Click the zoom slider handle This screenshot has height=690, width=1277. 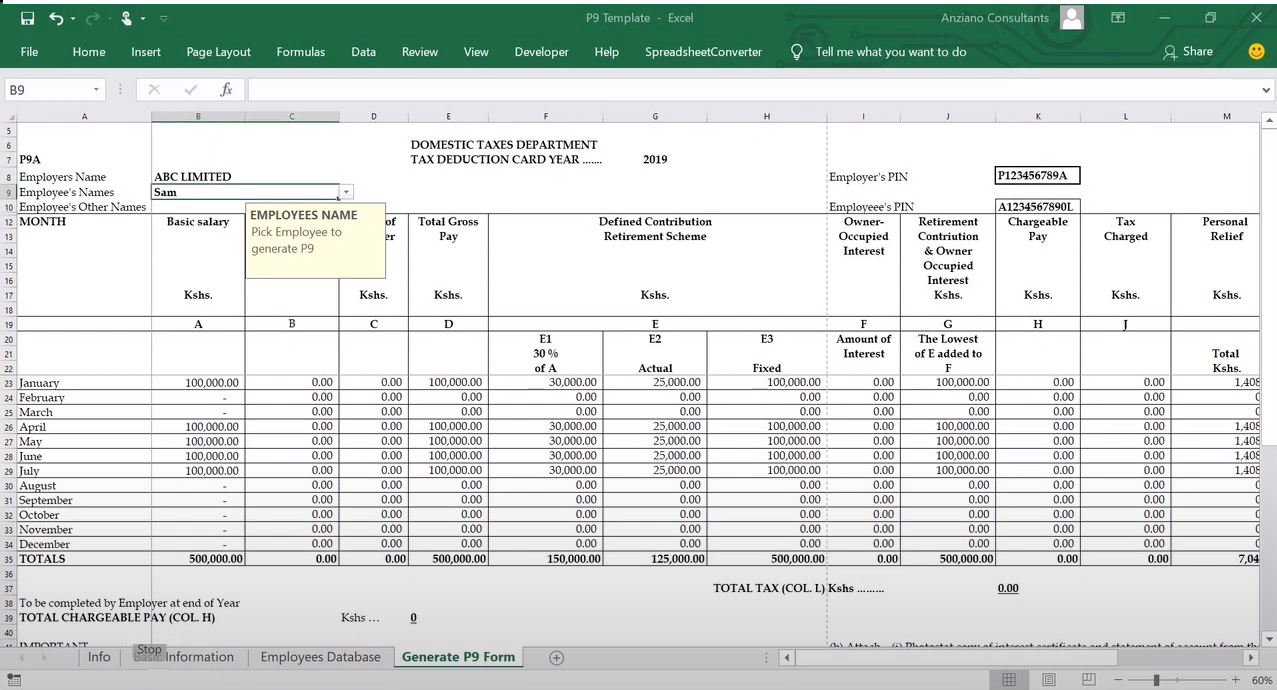click(x=1156, y=680)
